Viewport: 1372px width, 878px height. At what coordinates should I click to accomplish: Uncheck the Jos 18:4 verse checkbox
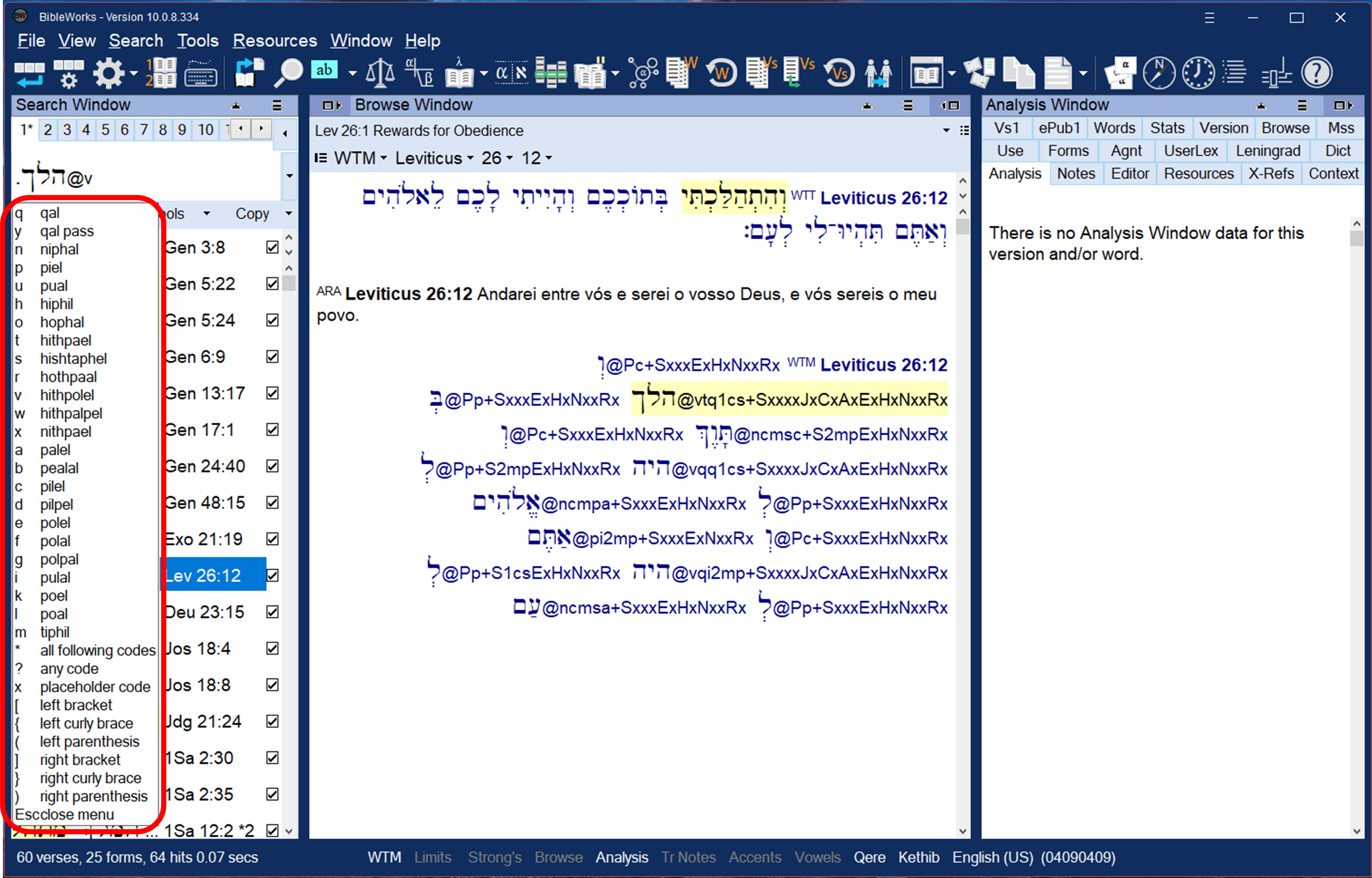272,648
